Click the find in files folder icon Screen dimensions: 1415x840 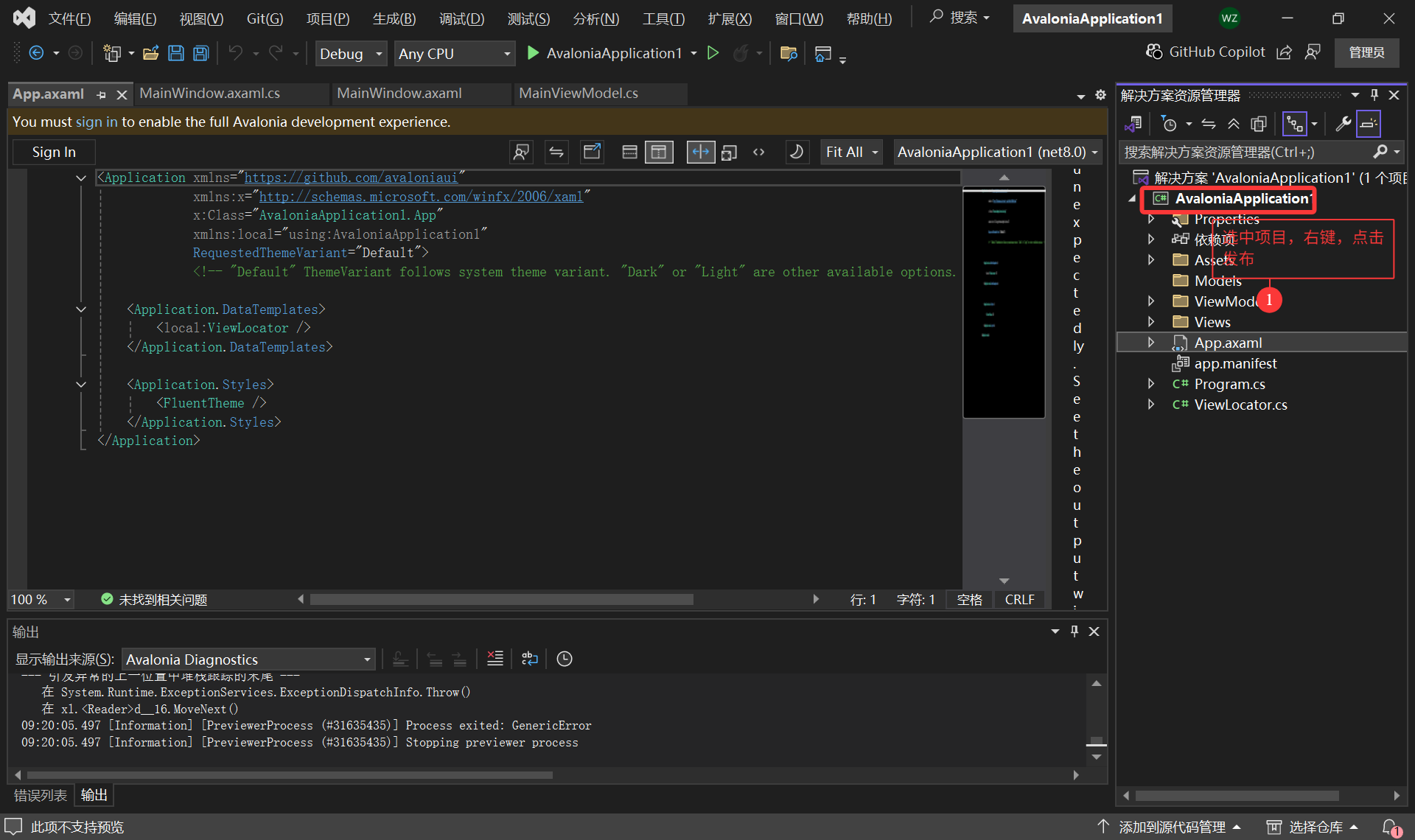point(789,53)
